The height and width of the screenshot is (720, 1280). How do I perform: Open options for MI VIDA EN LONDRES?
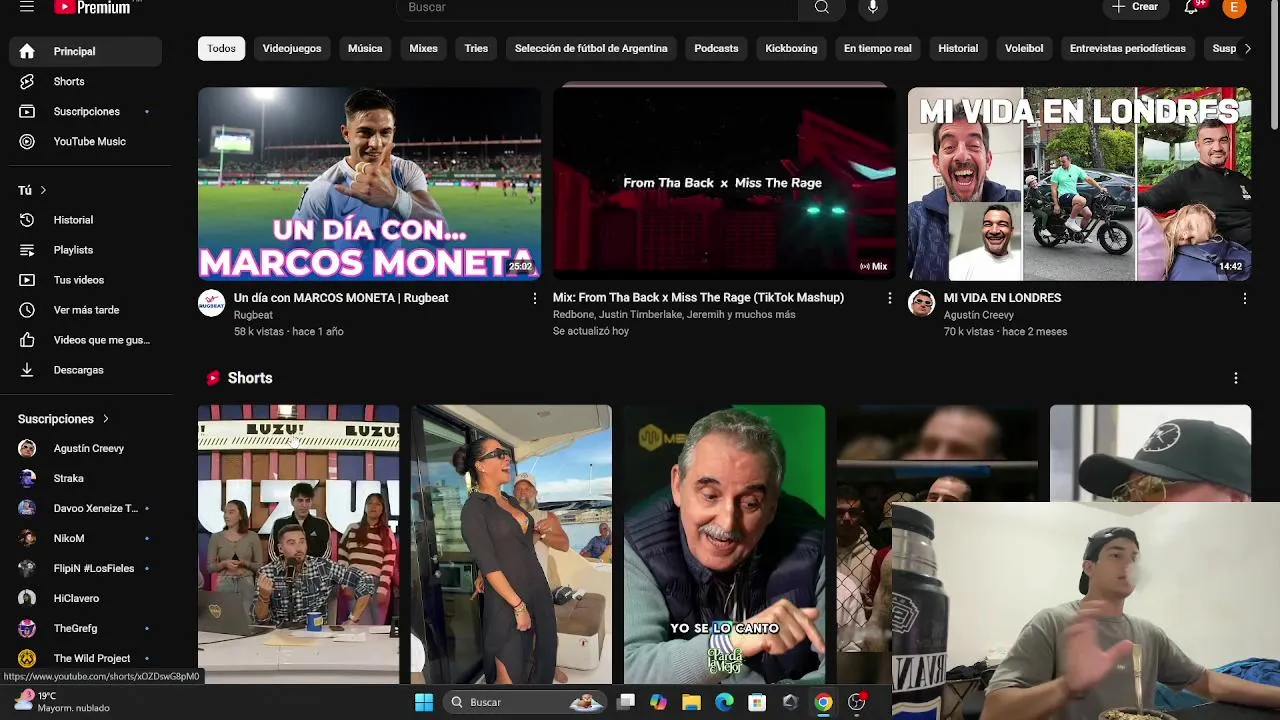coord(1244,298)
